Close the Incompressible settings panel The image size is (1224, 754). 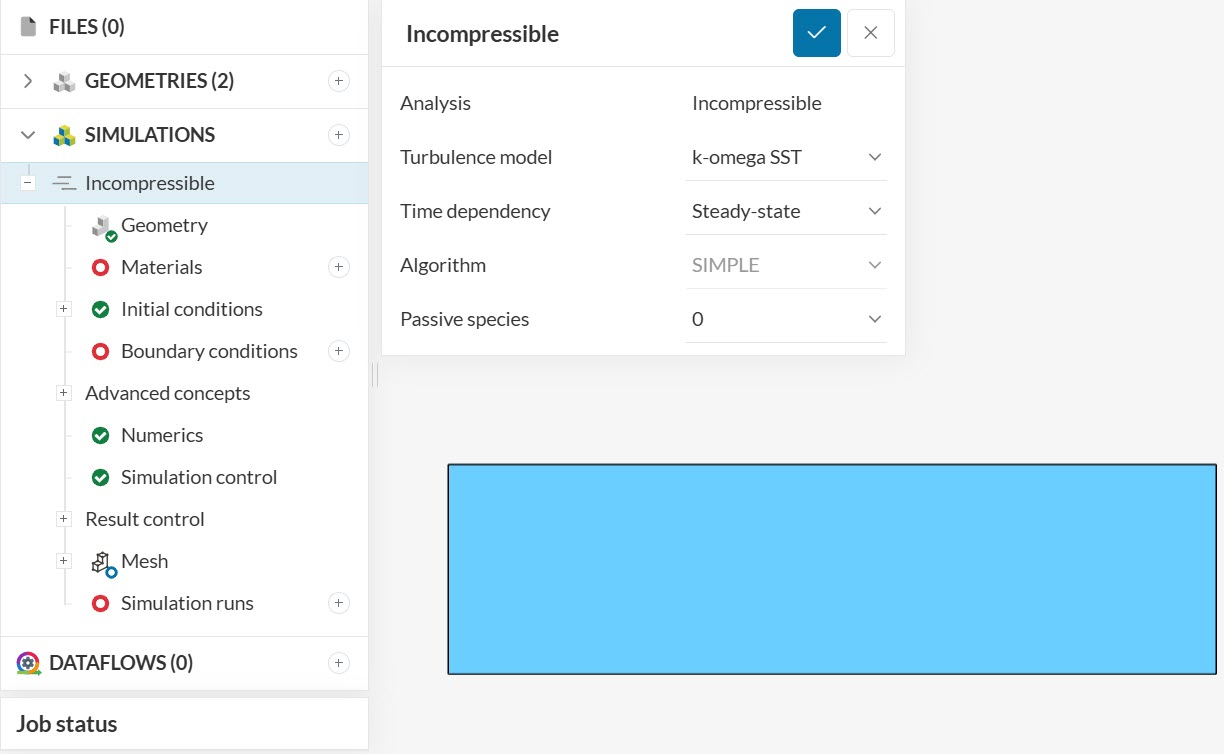pos(870,33)
